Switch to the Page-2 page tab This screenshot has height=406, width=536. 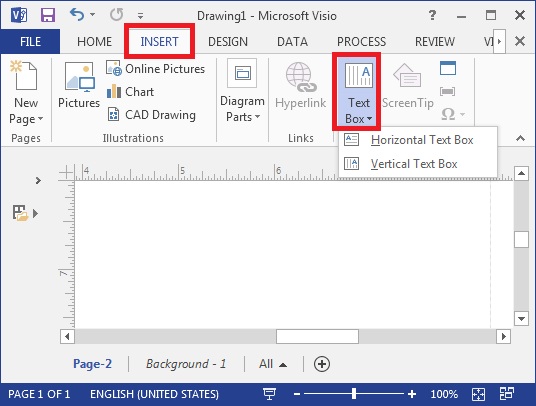[x=92, y=364]
